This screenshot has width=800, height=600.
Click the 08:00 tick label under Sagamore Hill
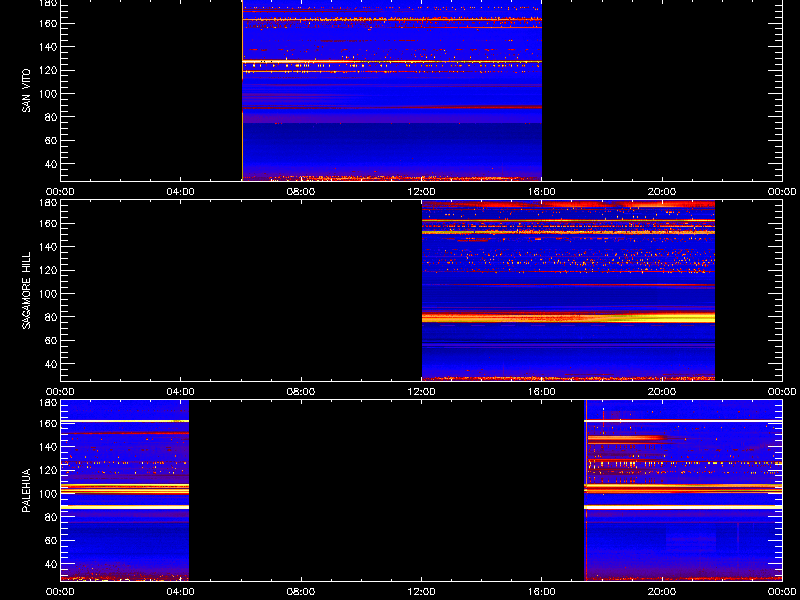pos(301,392)
